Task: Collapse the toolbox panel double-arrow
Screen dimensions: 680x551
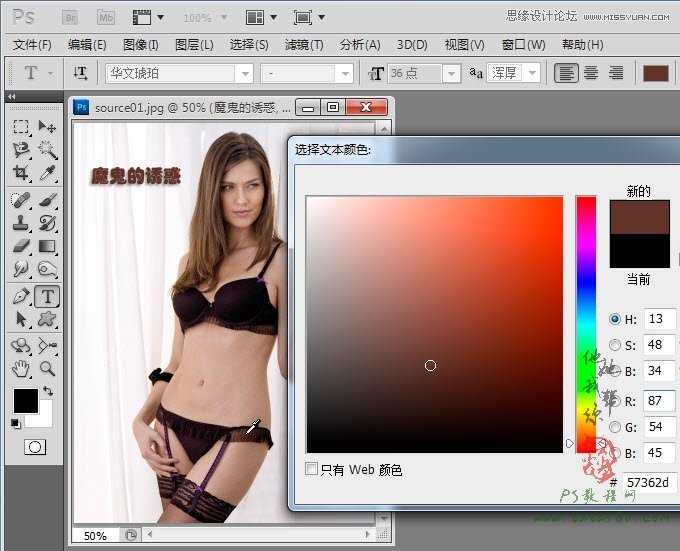Action: pyautogui.click(x=12, y=96)
